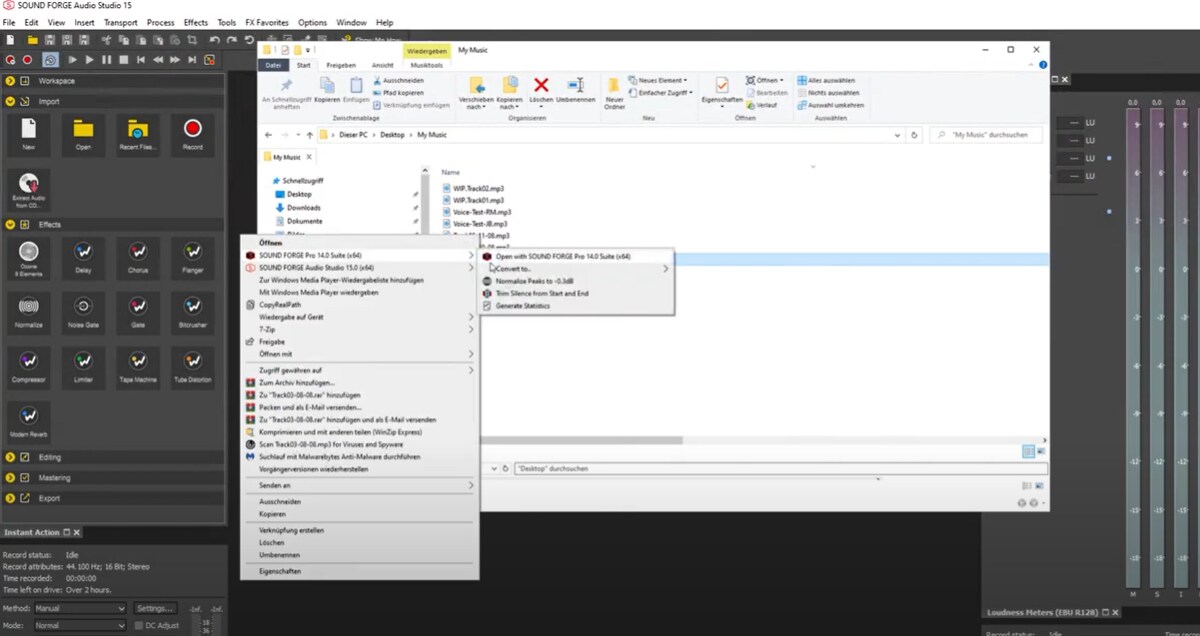The image size is (1200, 636).
Task: Collapse the Effects section
Action: [10, 225]
